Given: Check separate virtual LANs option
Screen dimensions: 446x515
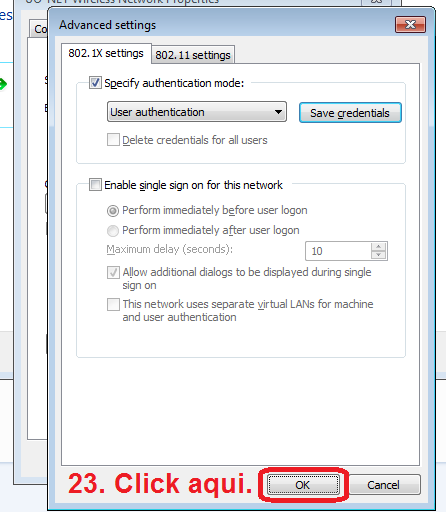Looking at the screenshot, I should [113, 304].
